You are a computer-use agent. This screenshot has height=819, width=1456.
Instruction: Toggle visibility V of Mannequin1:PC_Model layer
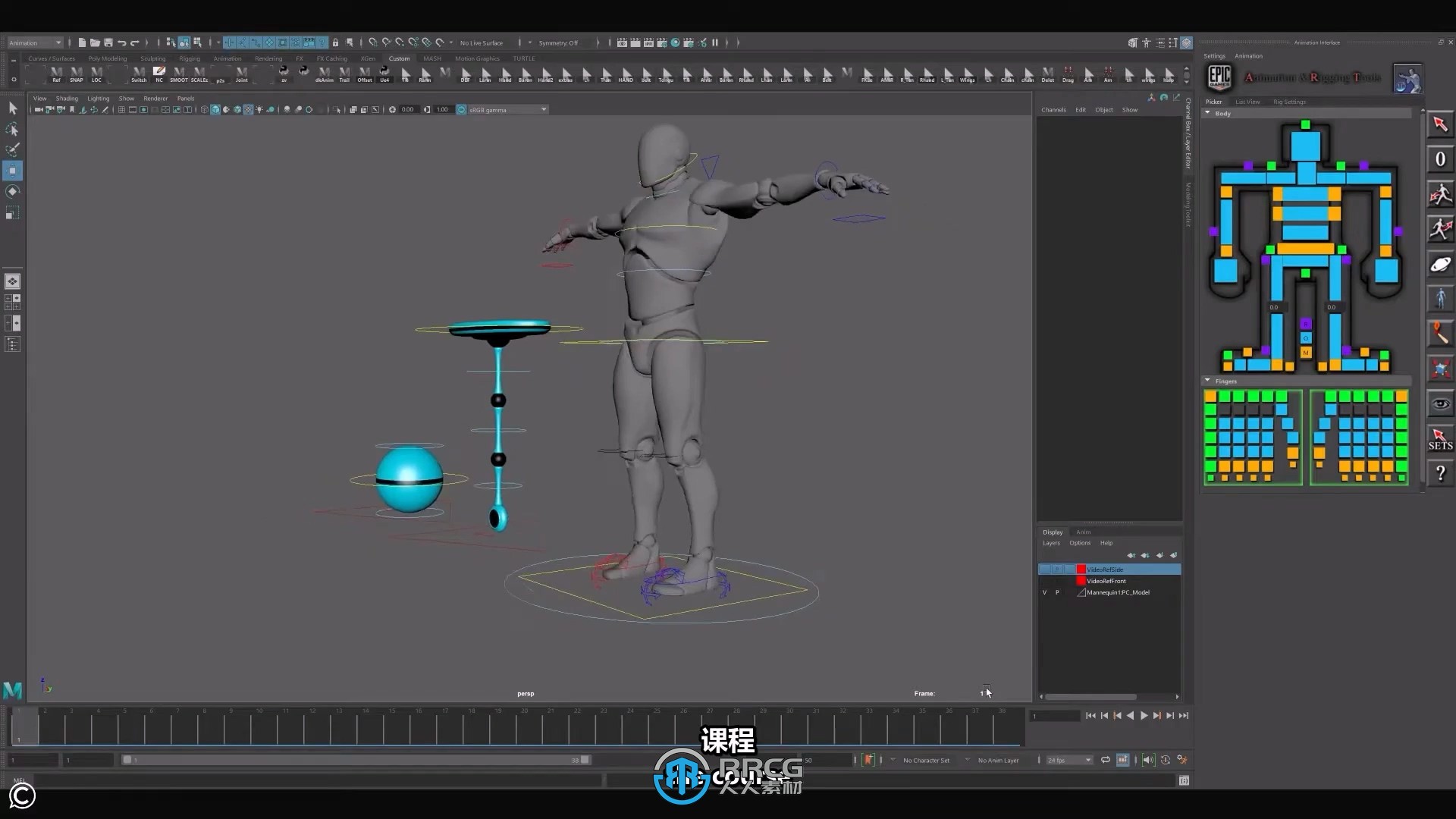click(x=1044, y=592)
